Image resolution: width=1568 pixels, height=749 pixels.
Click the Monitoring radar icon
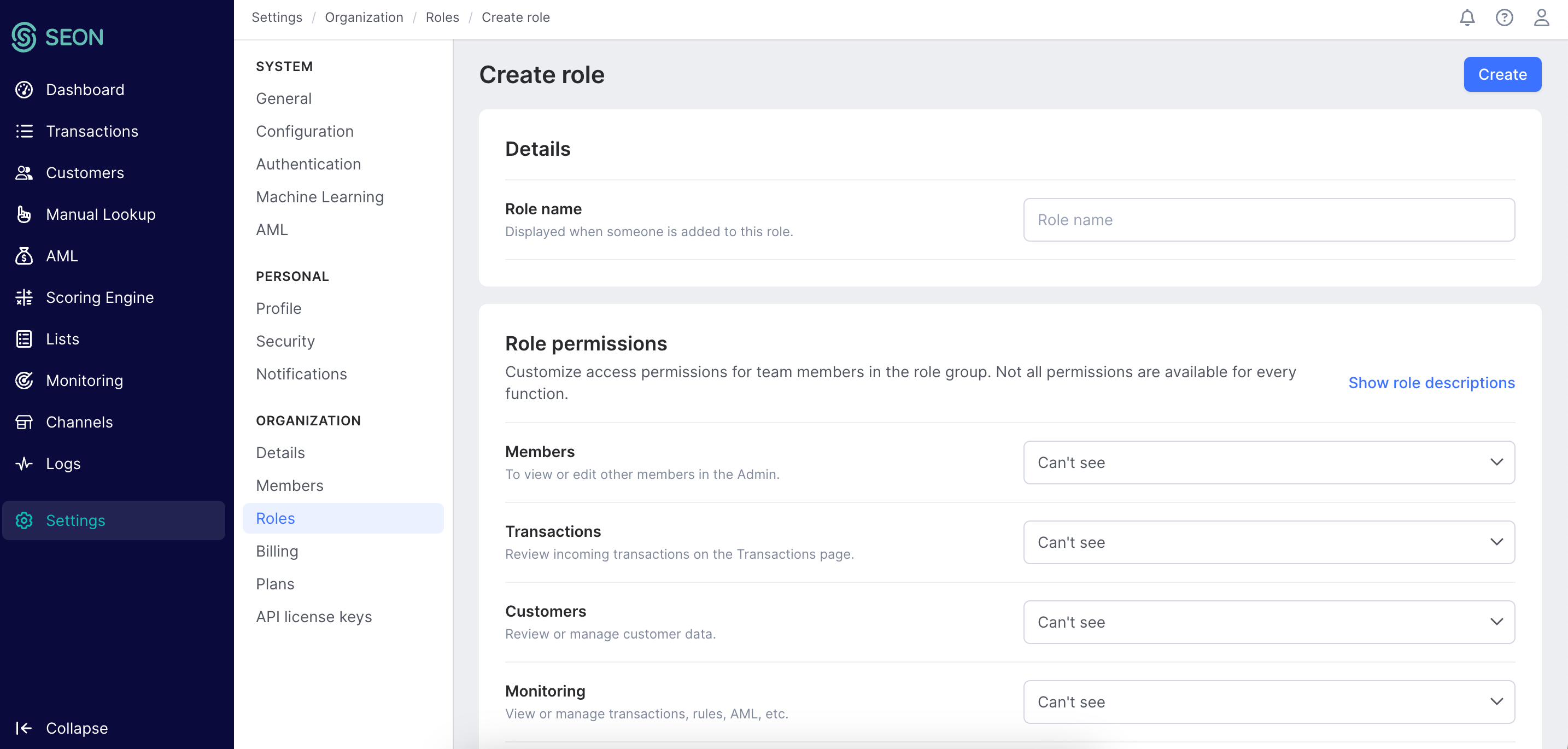point(25,381)
